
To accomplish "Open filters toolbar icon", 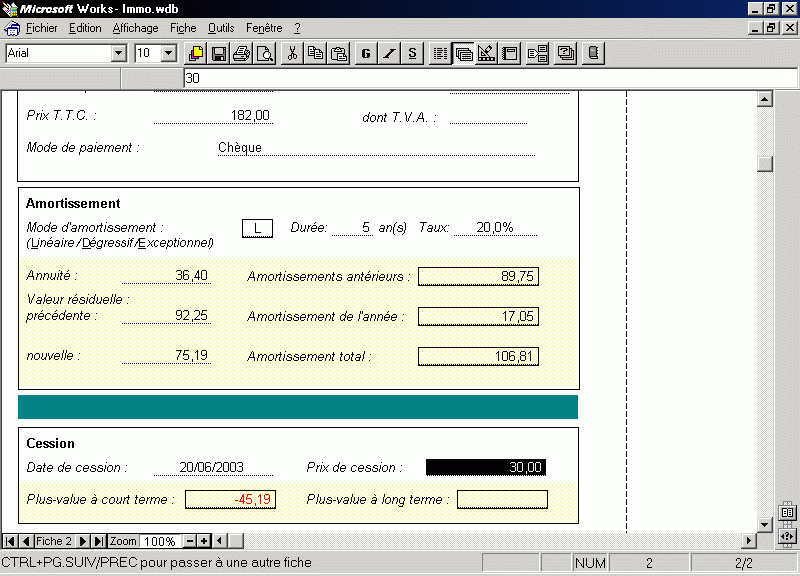I will [x=565, y=53].
